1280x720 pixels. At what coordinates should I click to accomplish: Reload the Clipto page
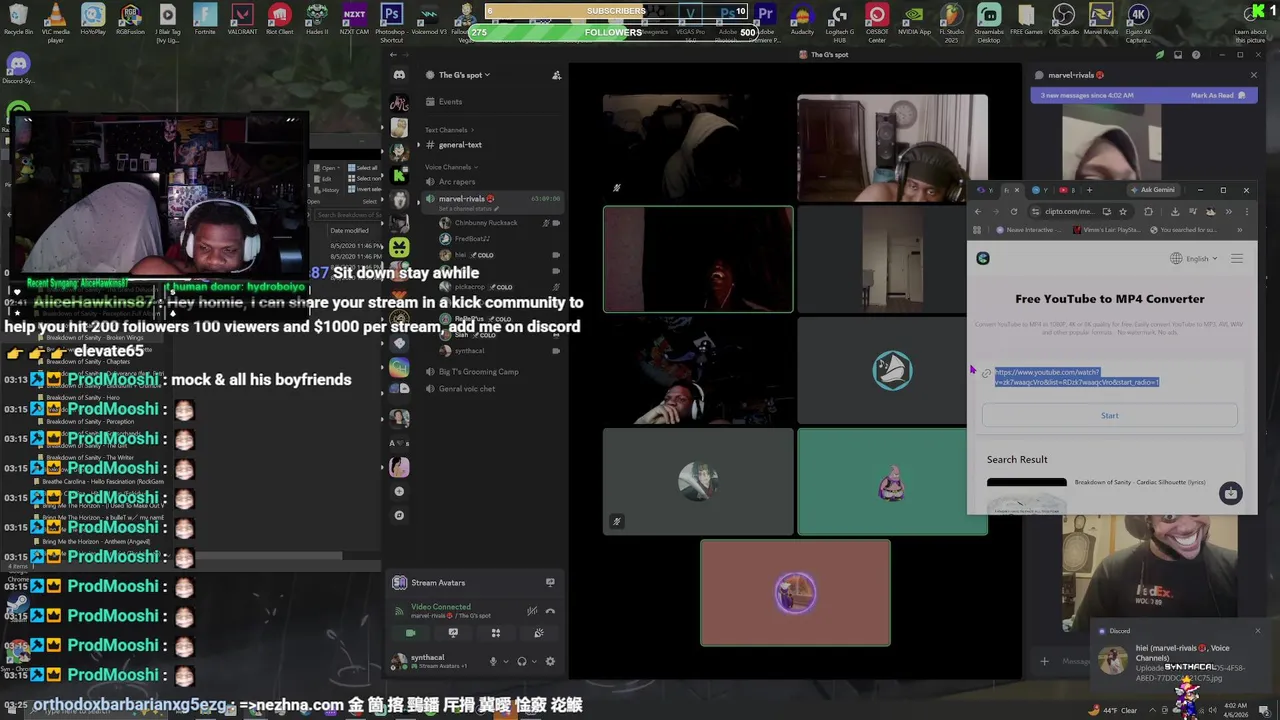pyautogui.click(x=1014, y=212)
